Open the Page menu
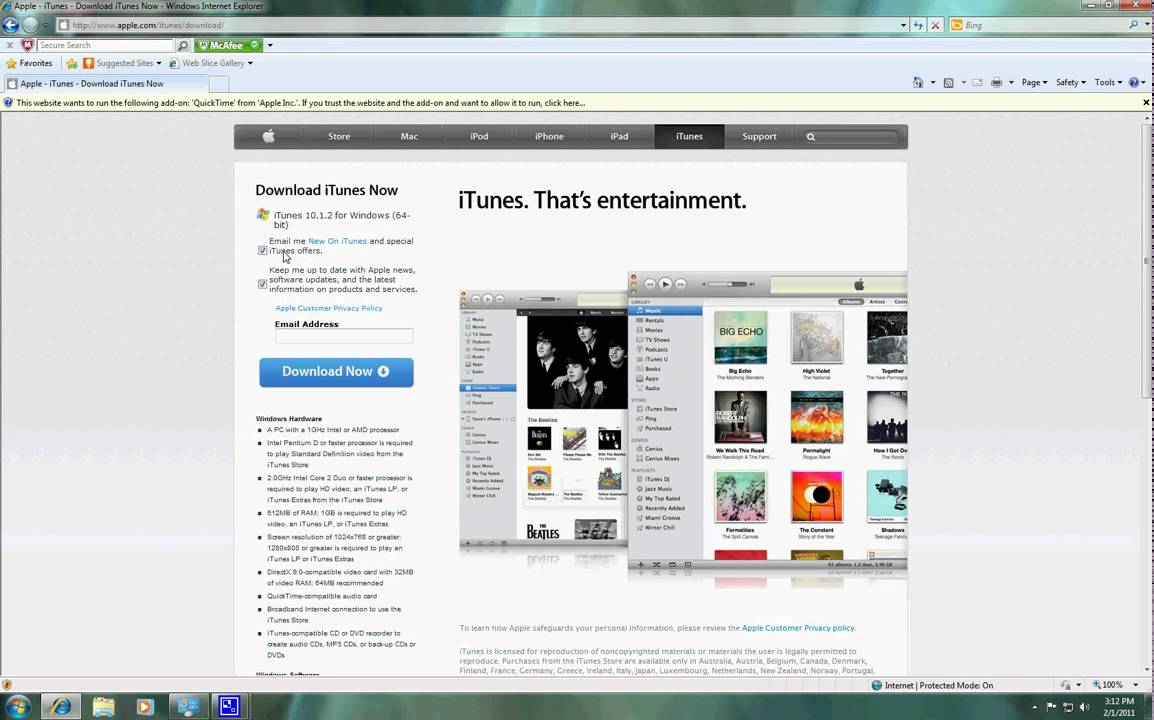Screen dimensions: 1154x720 [1034, 82]
